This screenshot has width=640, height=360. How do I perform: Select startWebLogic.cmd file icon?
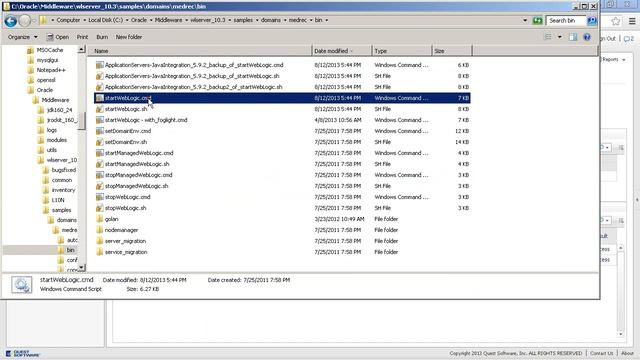(100, 98)
